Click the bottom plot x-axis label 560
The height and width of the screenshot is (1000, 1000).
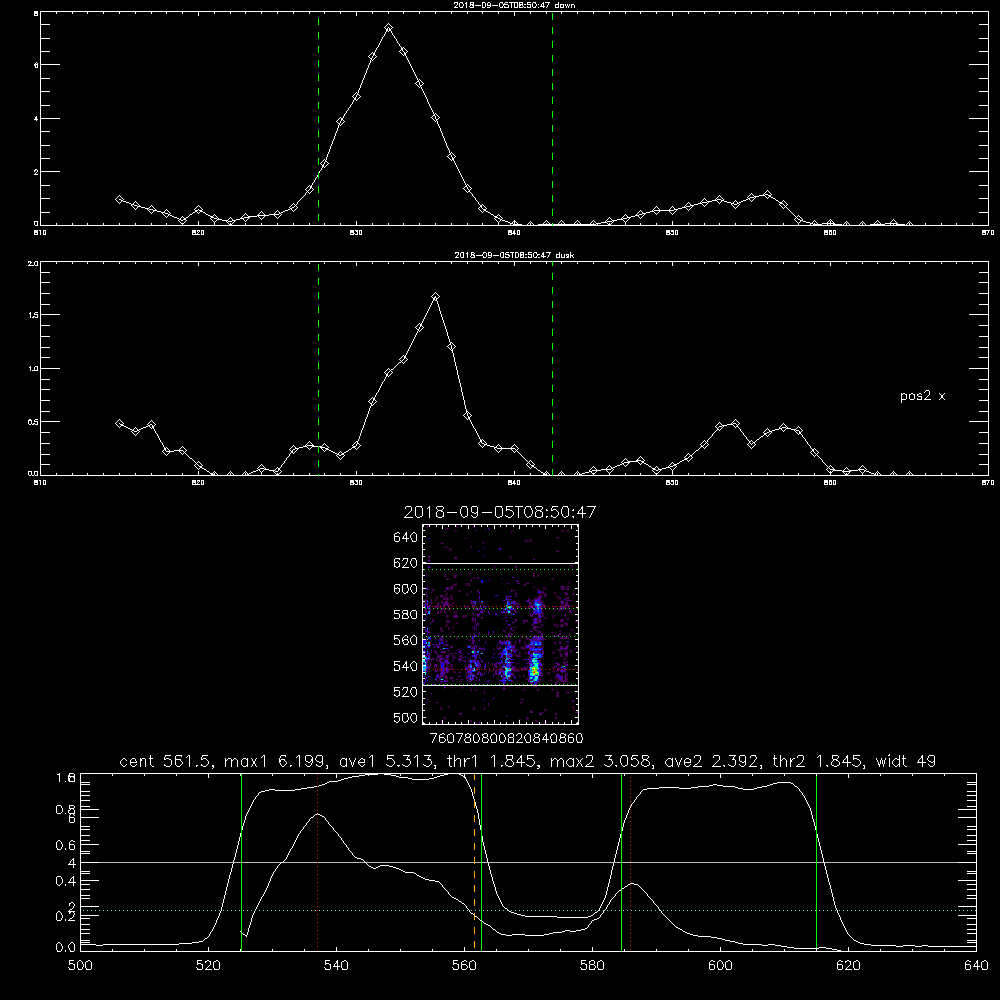(464, 965)
